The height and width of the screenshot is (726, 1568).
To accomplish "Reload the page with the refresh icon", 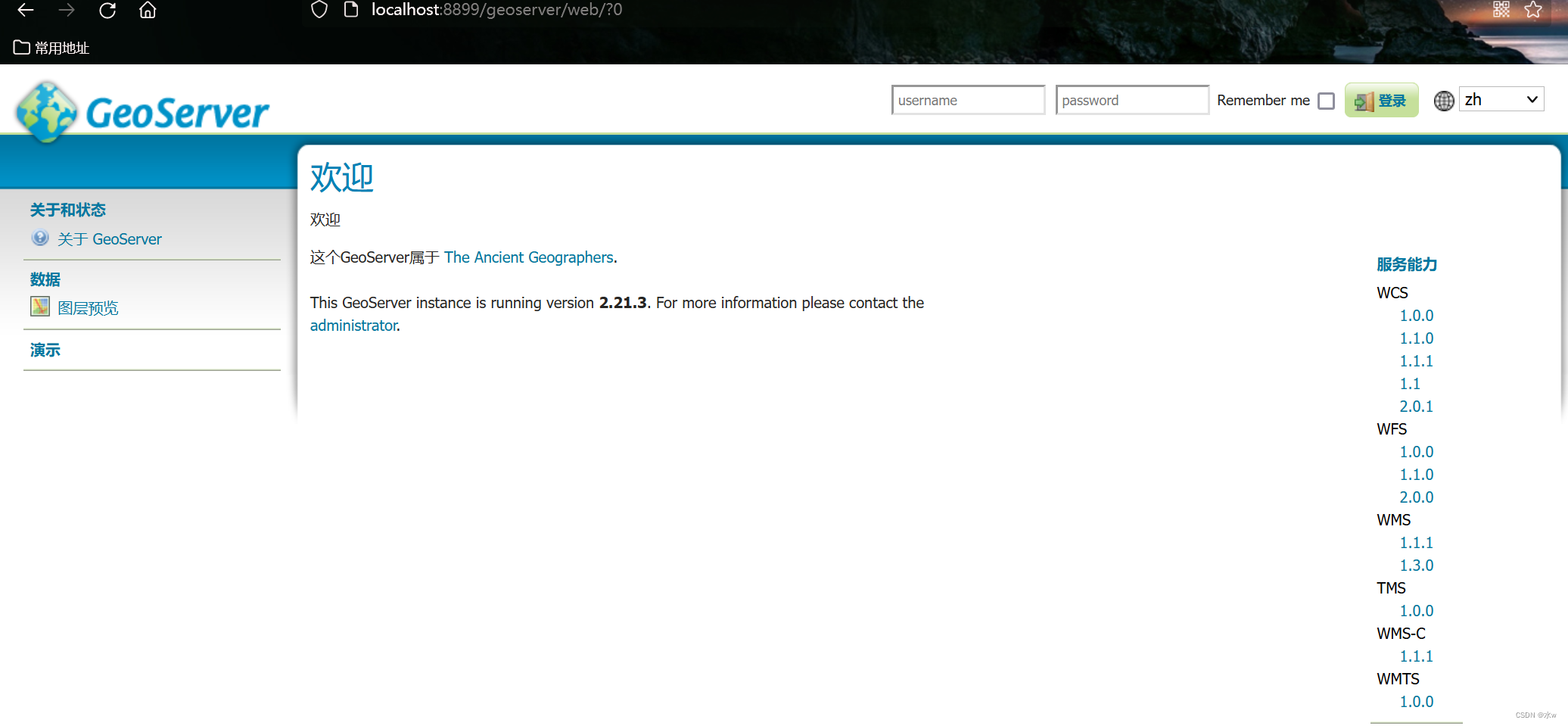I will coord(107,10).
